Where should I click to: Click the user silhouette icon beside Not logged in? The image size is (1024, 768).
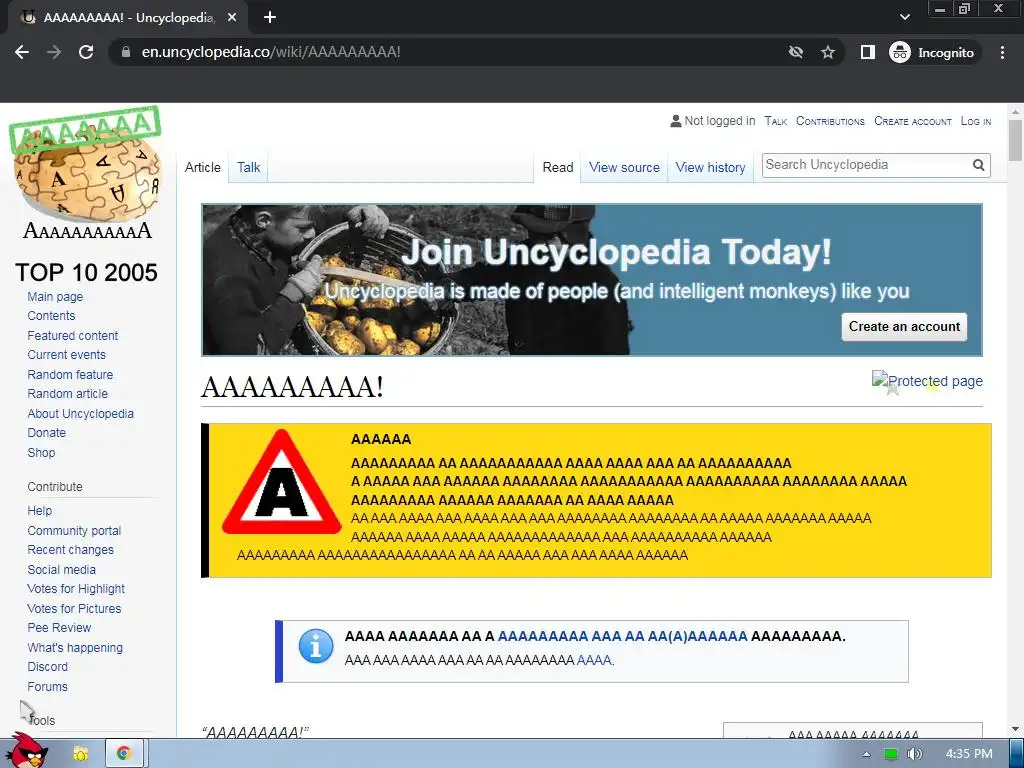(x=675, y=121)
